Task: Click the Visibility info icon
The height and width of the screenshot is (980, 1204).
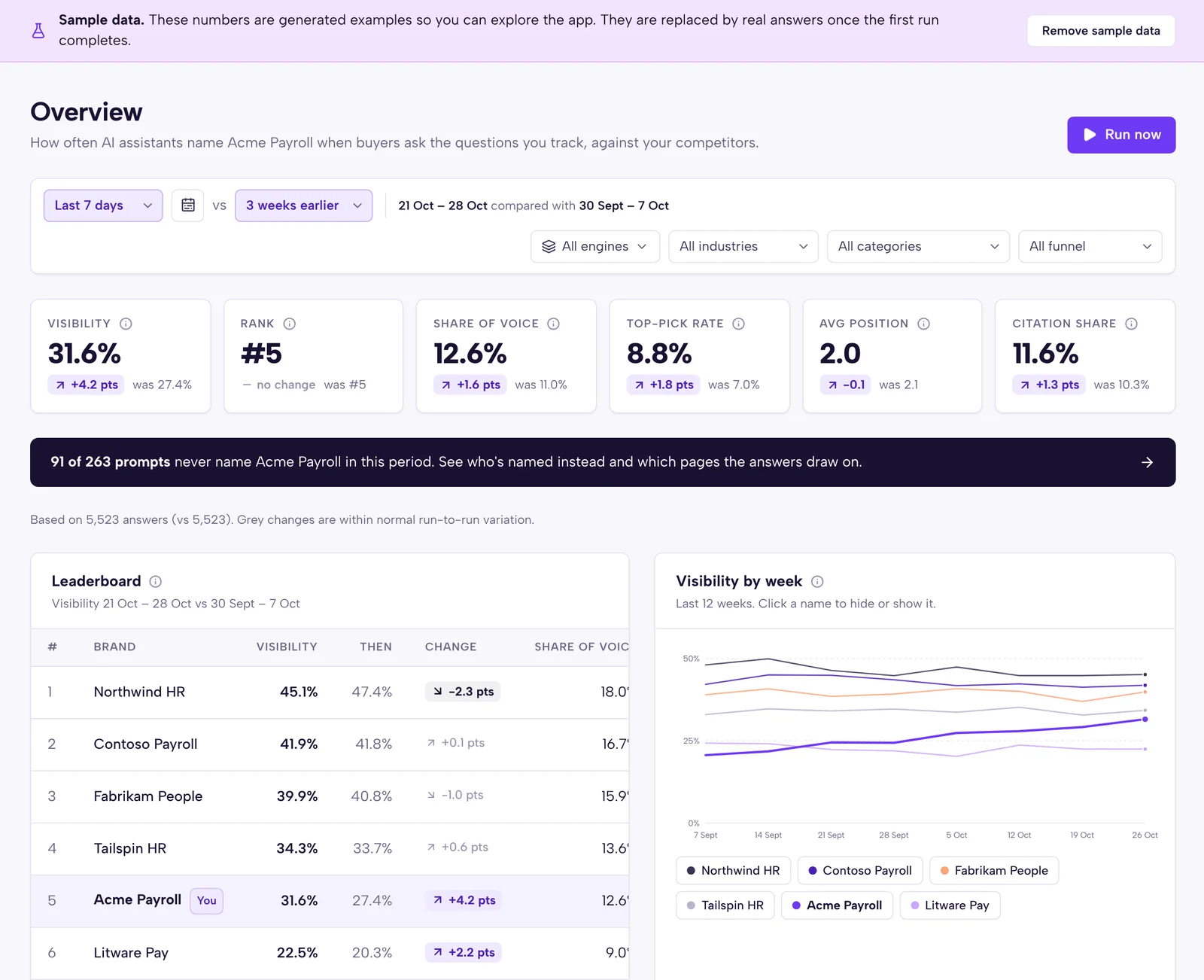Action: point(126,324)
